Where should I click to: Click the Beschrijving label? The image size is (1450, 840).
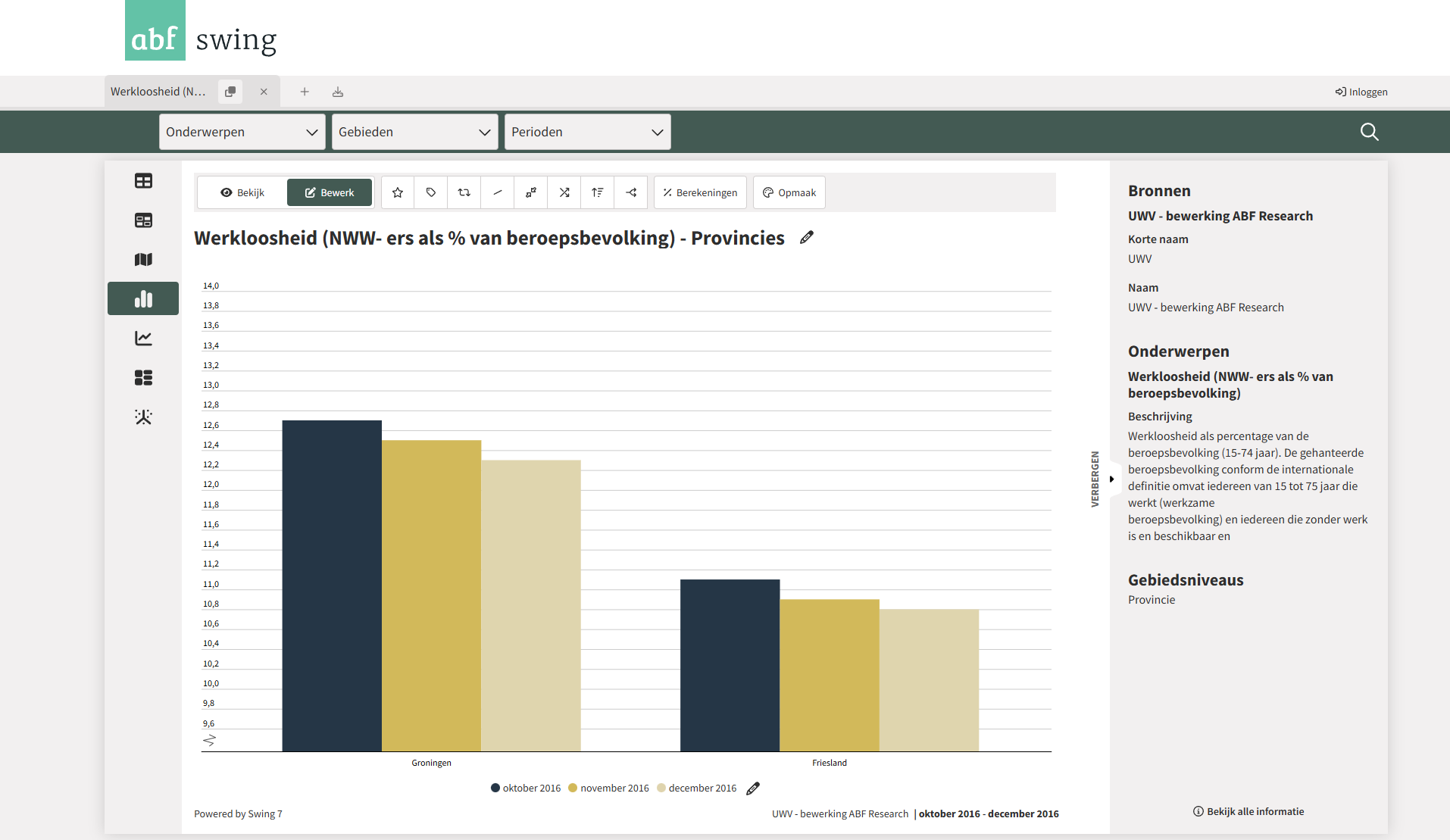[x=1160, y=417]
